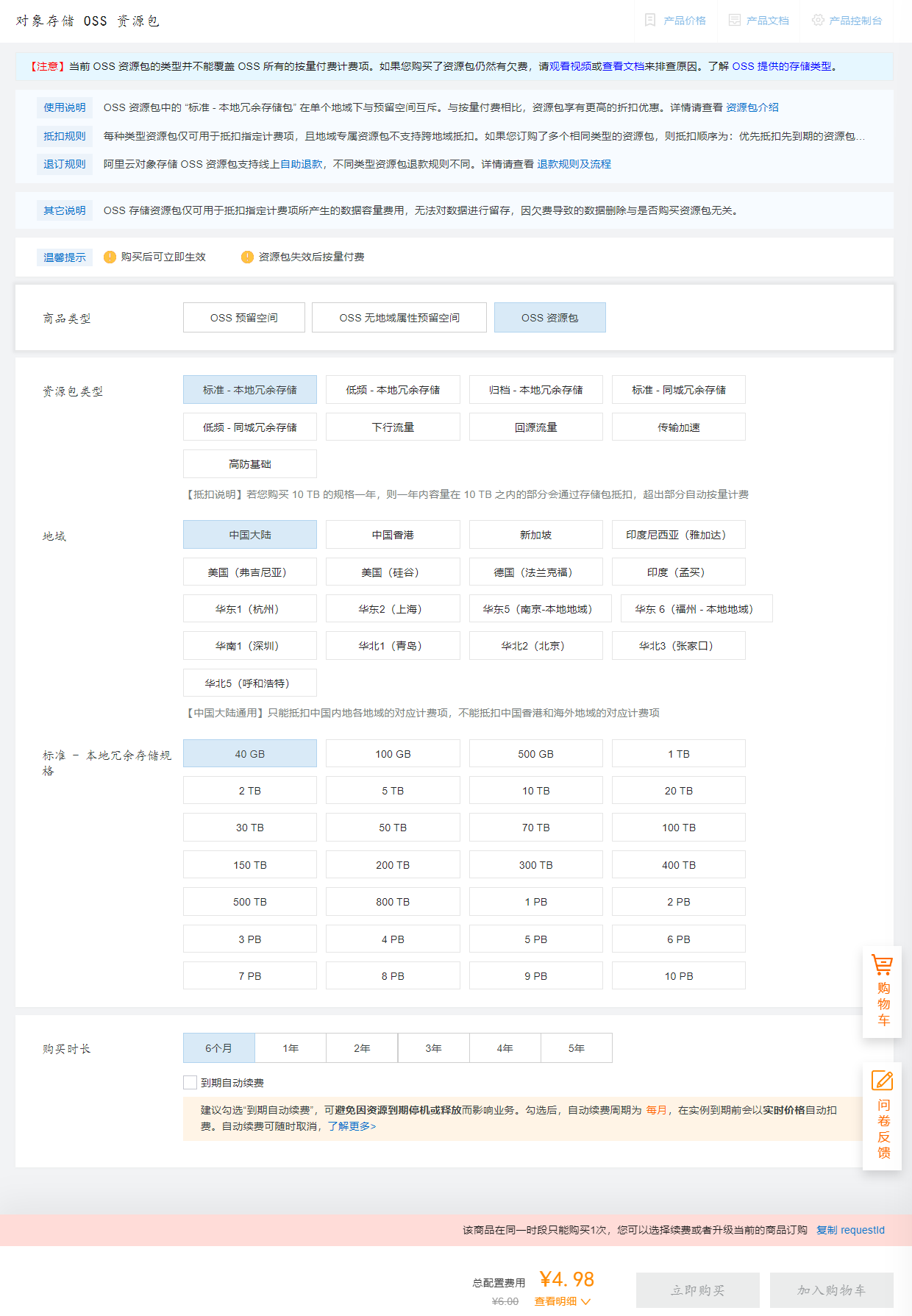Set purchase duration to 3年
This screenshot has height=1316, width=912.
click(x=433, y=1048)
